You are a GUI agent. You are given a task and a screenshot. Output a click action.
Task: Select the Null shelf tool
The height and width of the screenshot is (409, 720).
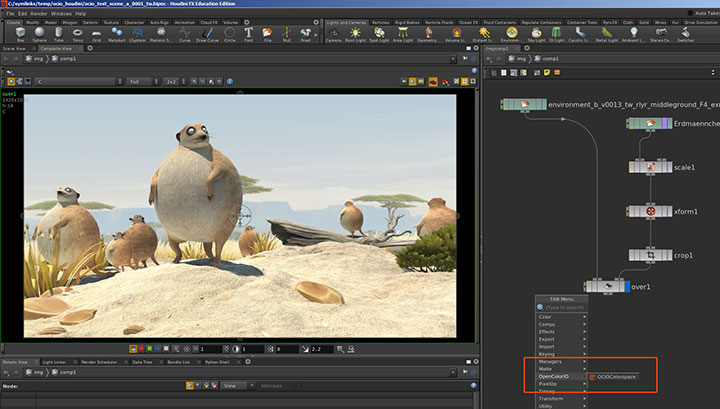coord(287,34)
